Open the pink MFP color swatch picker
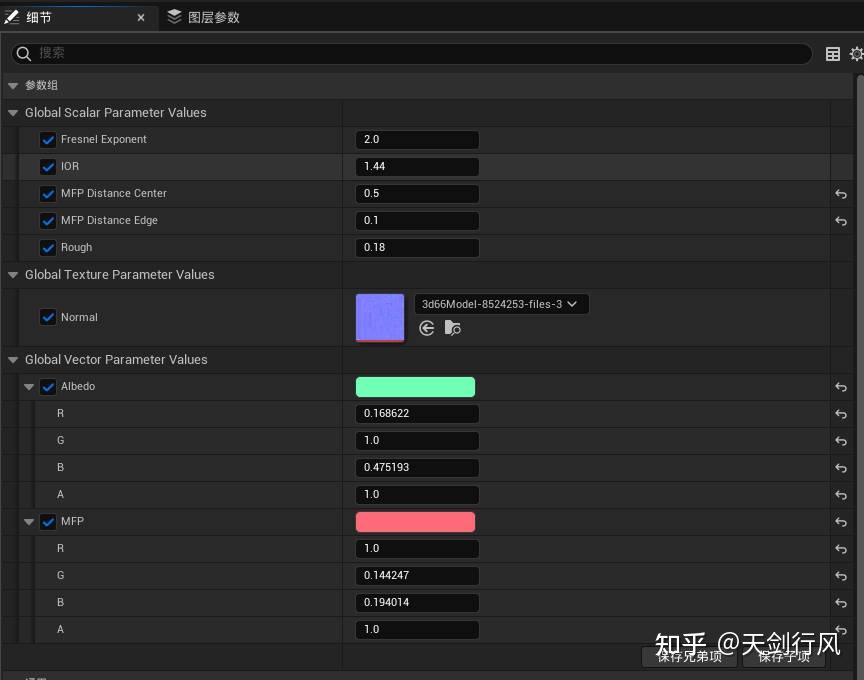The image size is (864, 680). coord(415,521)
